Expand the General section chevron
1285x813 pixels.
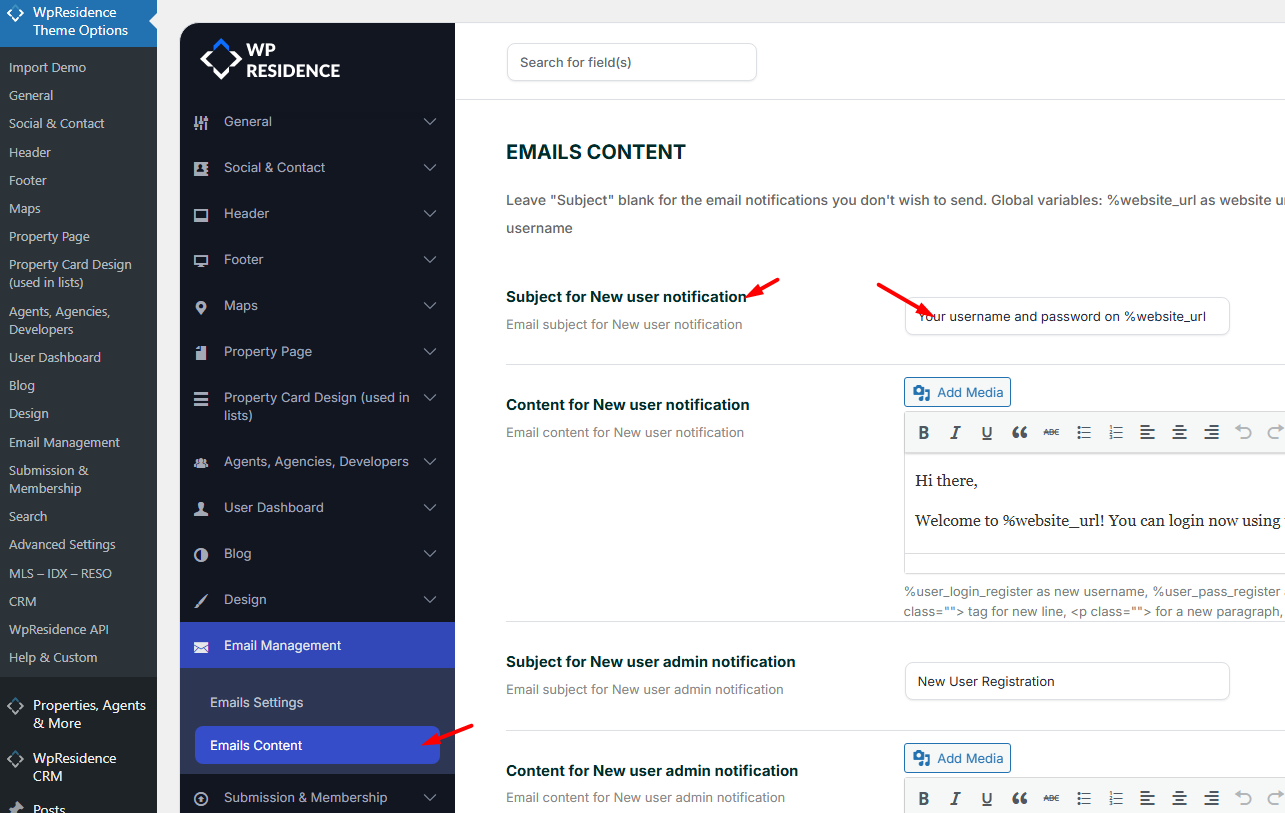pos(430,122)
